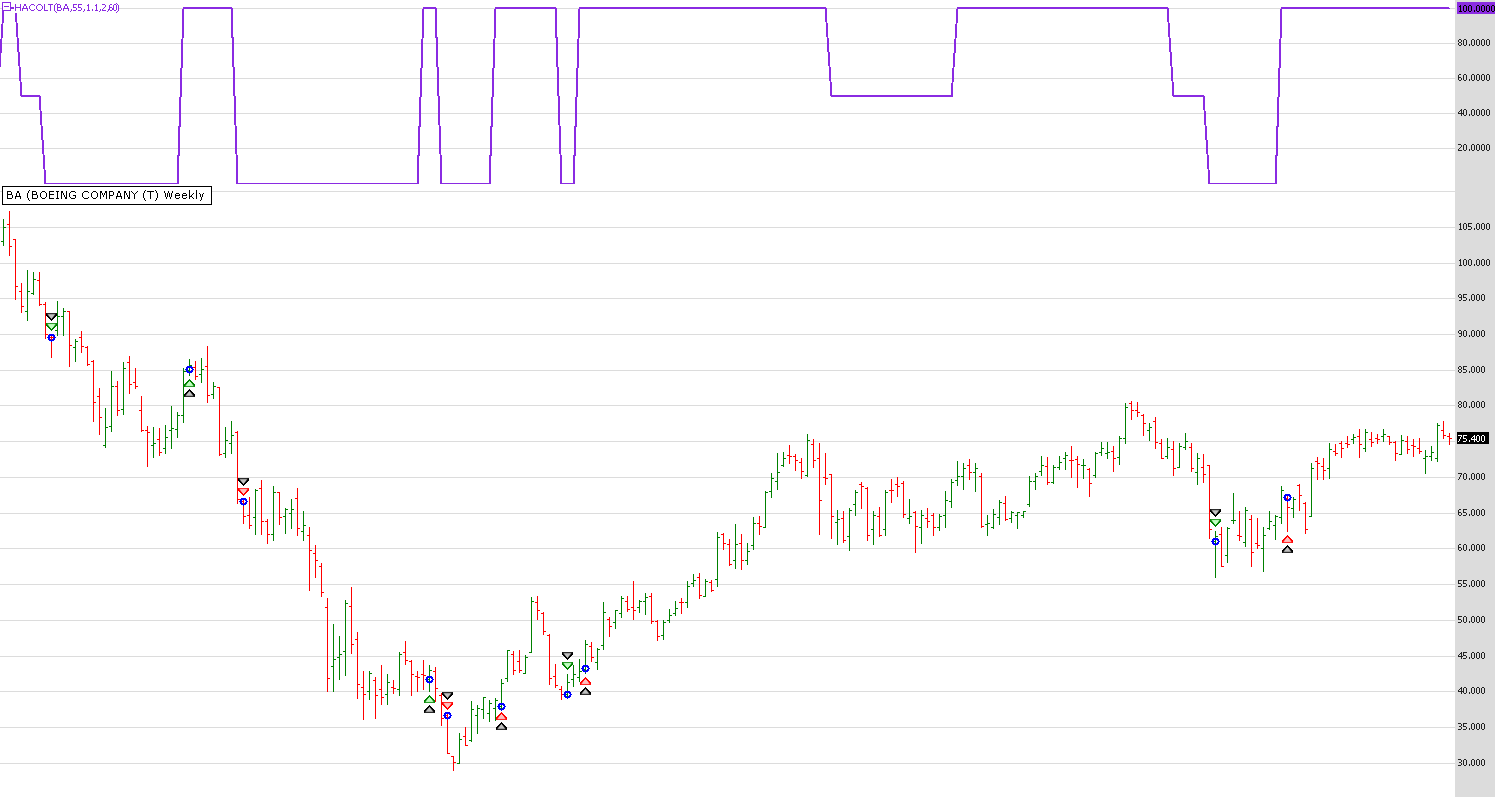The image size is (1495, 797).
Task: Click the rightmost black down-arrow marker
Action: pyautogui.click(x=1215, y=513)
